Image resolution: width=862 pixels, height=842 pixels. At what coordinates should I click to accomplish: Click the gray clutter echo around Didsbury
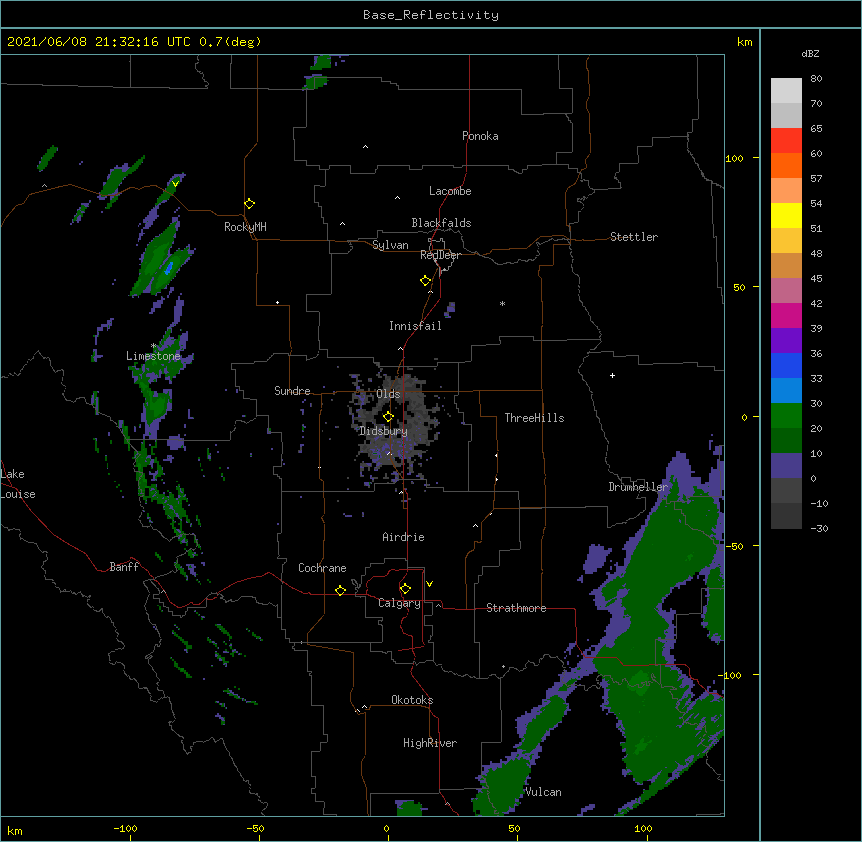point(393,429)
